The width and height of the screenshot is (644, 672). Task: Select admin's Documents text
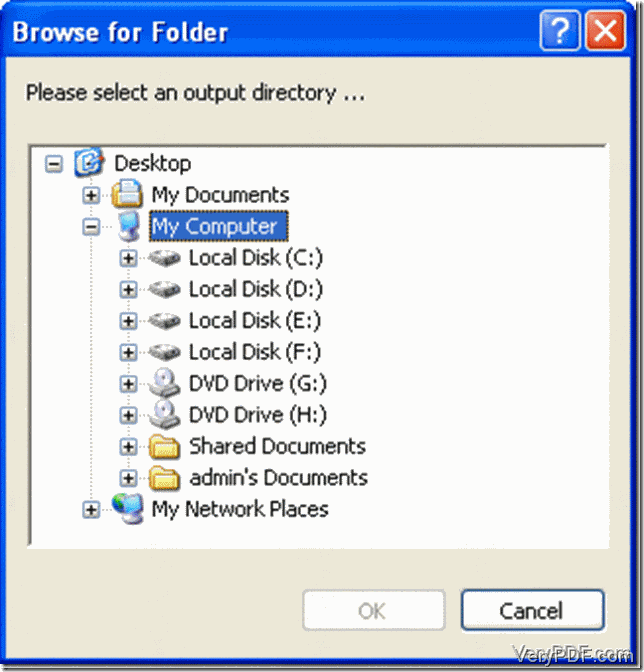point(279,477)
